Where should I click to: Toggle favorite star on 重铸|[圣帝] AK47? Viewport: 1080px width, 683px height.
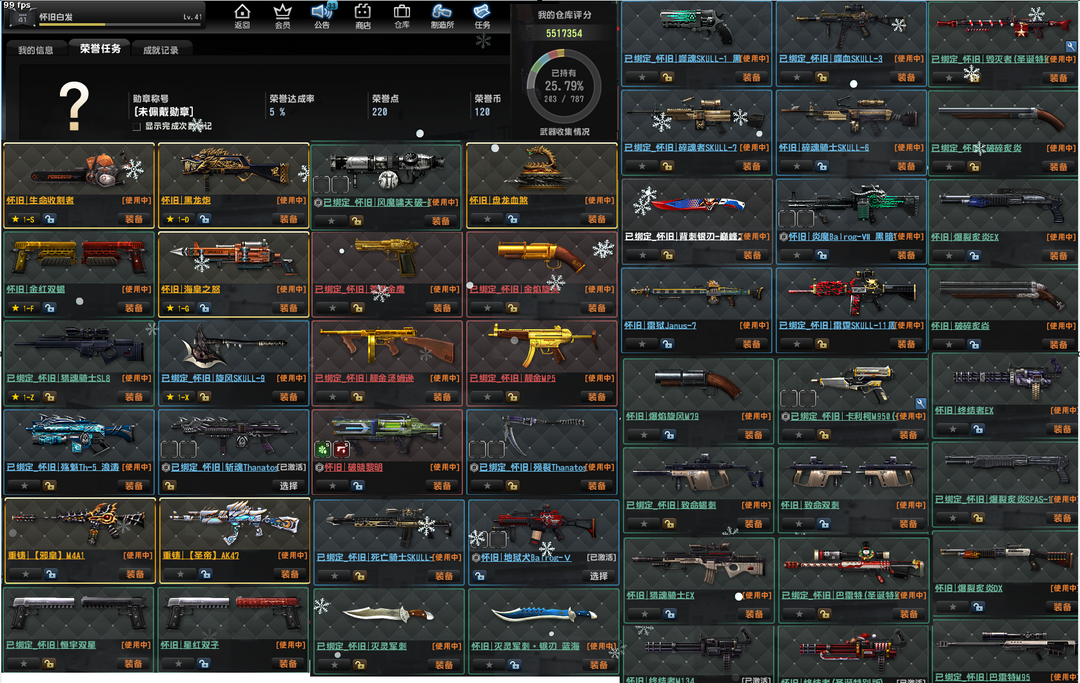180,574
